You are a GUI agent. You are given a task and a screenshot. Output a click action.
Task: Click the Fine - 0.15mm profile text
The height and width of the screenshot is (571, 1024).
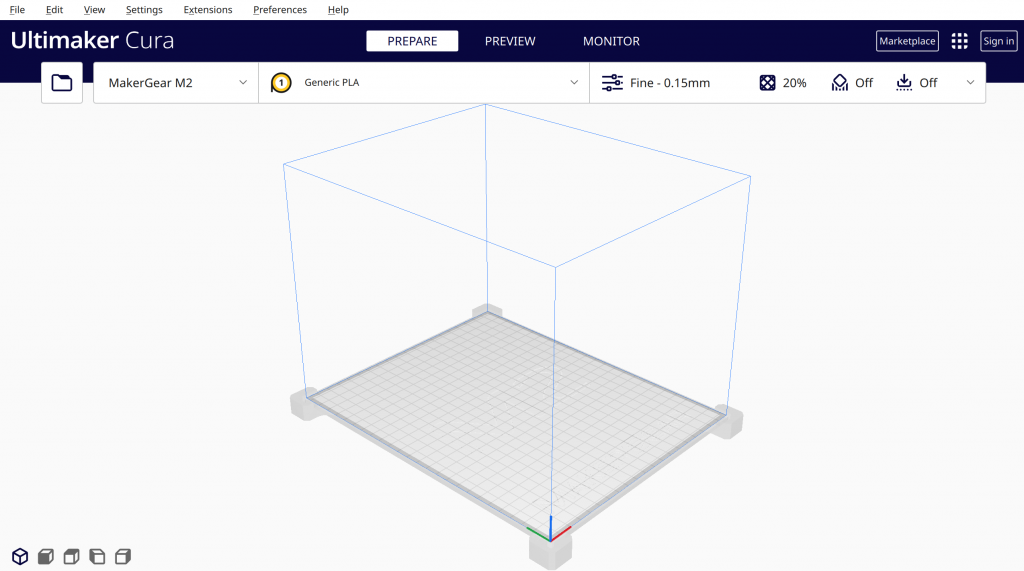tap(669, 83)
